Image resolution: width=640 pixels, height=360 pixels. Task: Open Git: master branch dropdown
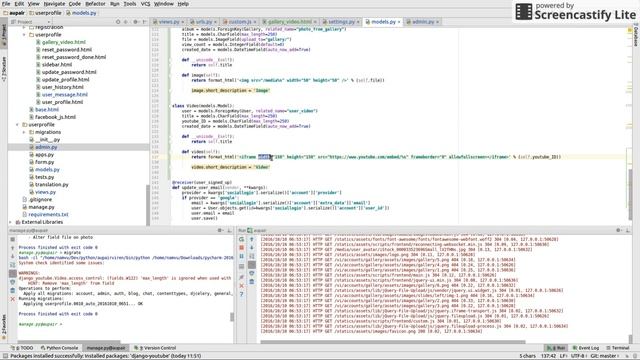(x=605, y=356)
